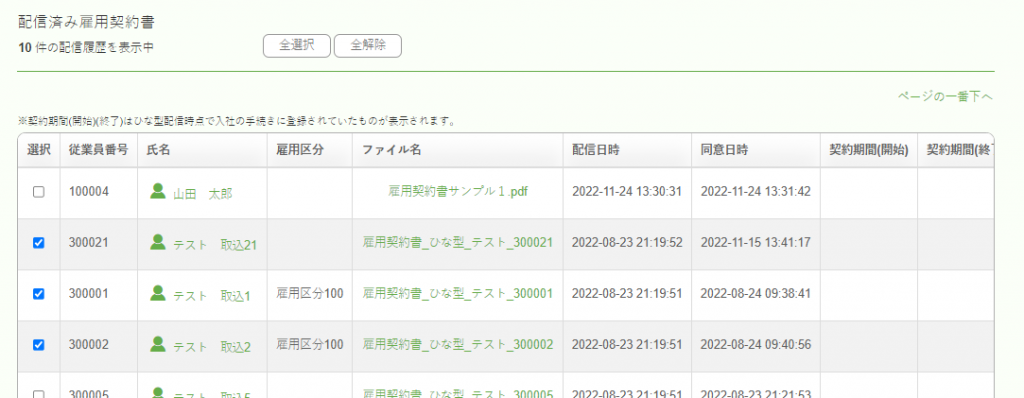
Task: Click employee number 300002
Action: pos(88,344)
